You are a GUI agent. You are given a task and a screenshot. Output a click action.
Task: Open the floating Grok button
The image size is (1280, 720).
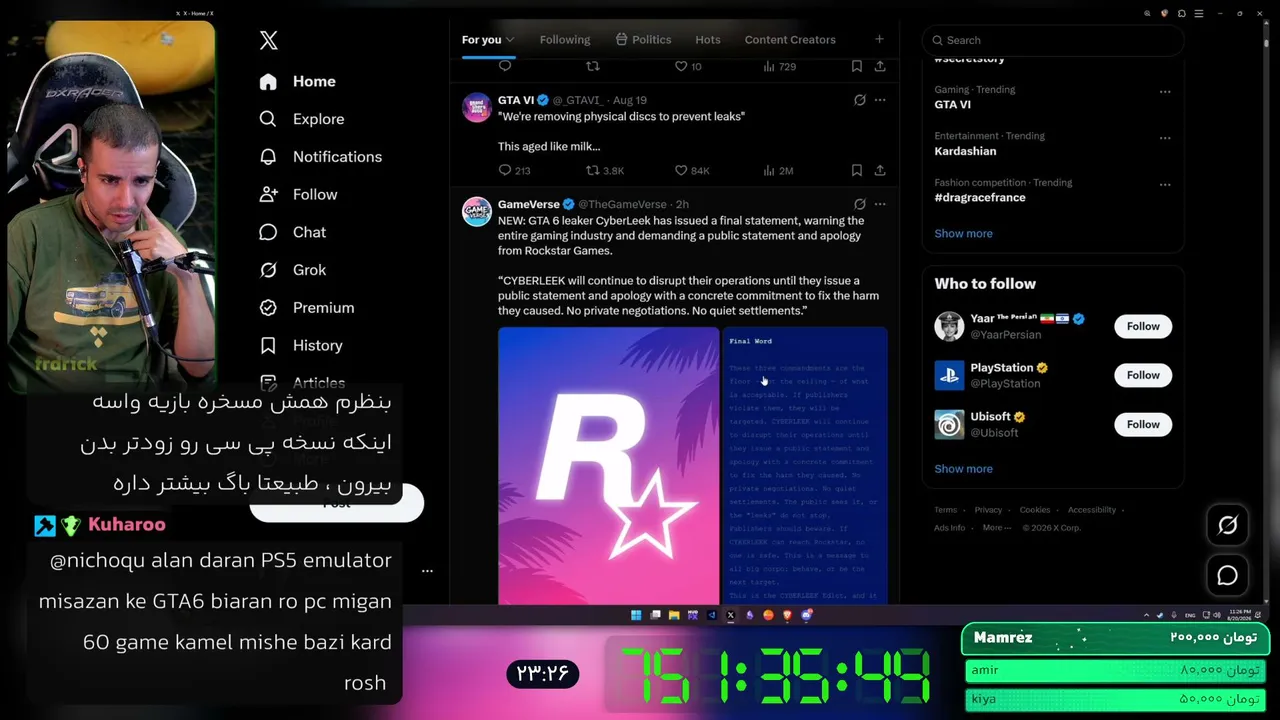click(1228, 525)
